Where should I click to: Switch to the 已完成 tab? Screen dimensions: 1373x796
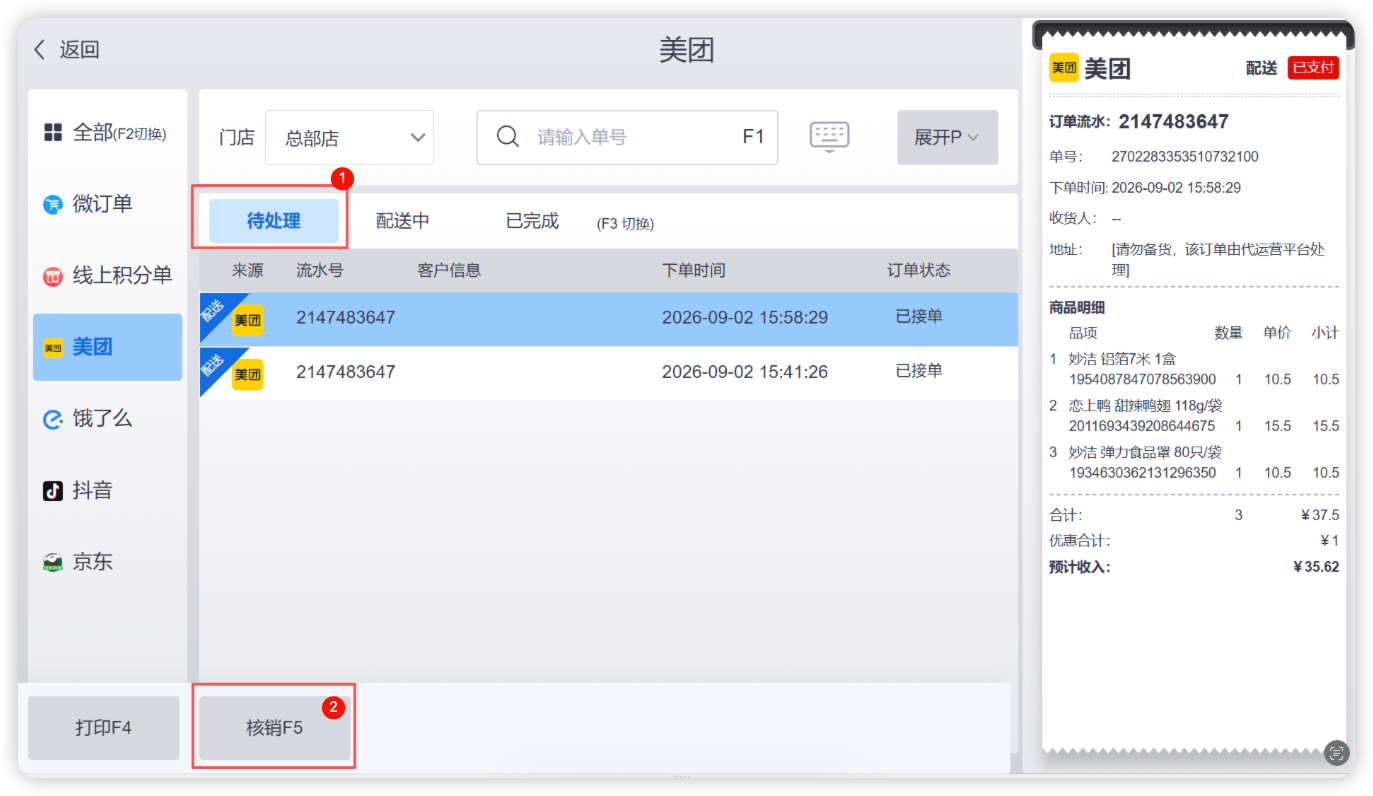[x=532, y=221]
